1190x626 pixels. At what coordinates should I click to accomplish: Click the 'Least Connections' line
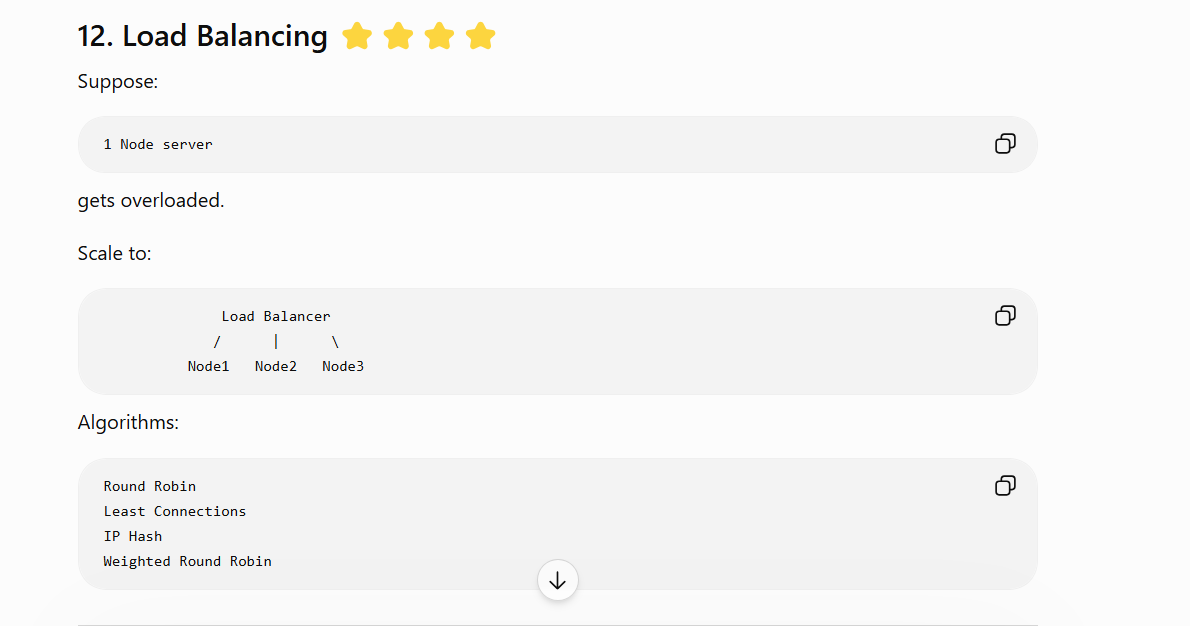click(175, 511)
